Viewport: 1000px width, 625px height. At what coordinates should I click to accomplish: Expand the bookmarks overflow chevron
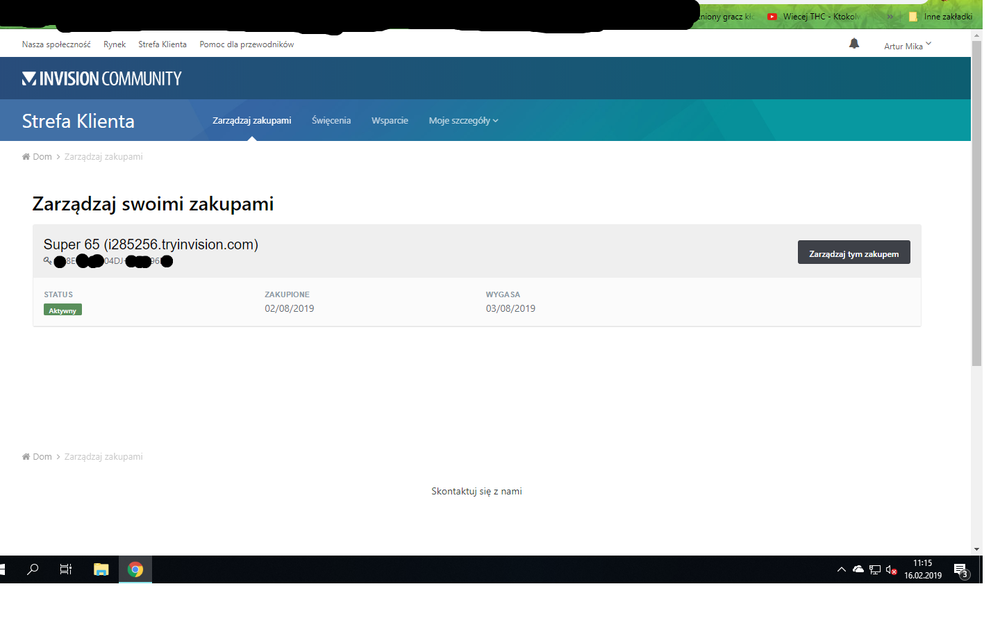[889, 17]
